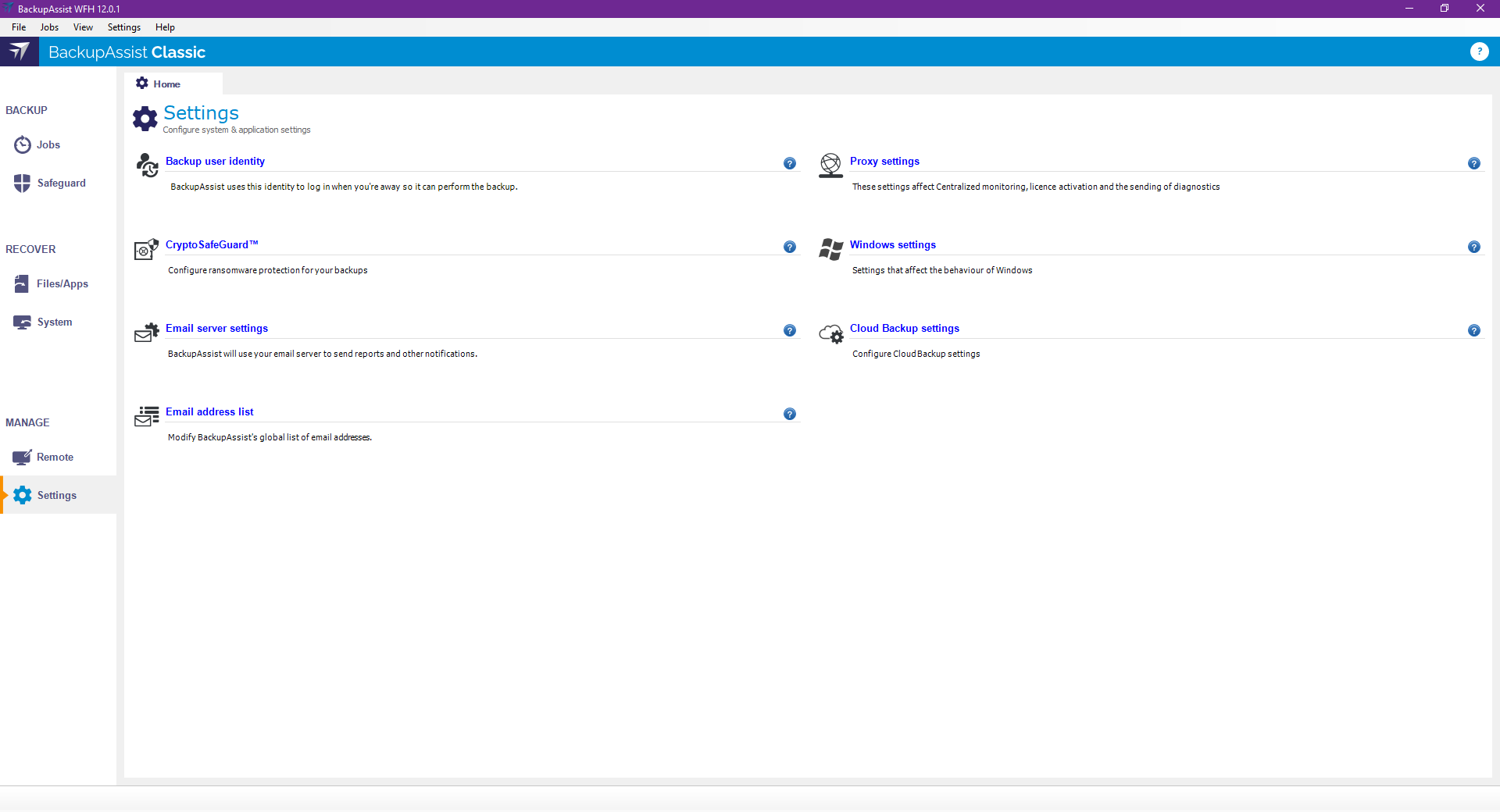Click the Backup user identity icon
Image resolution: width=1500 pixels, height=812 pixels.
click(x=147, y=165)
